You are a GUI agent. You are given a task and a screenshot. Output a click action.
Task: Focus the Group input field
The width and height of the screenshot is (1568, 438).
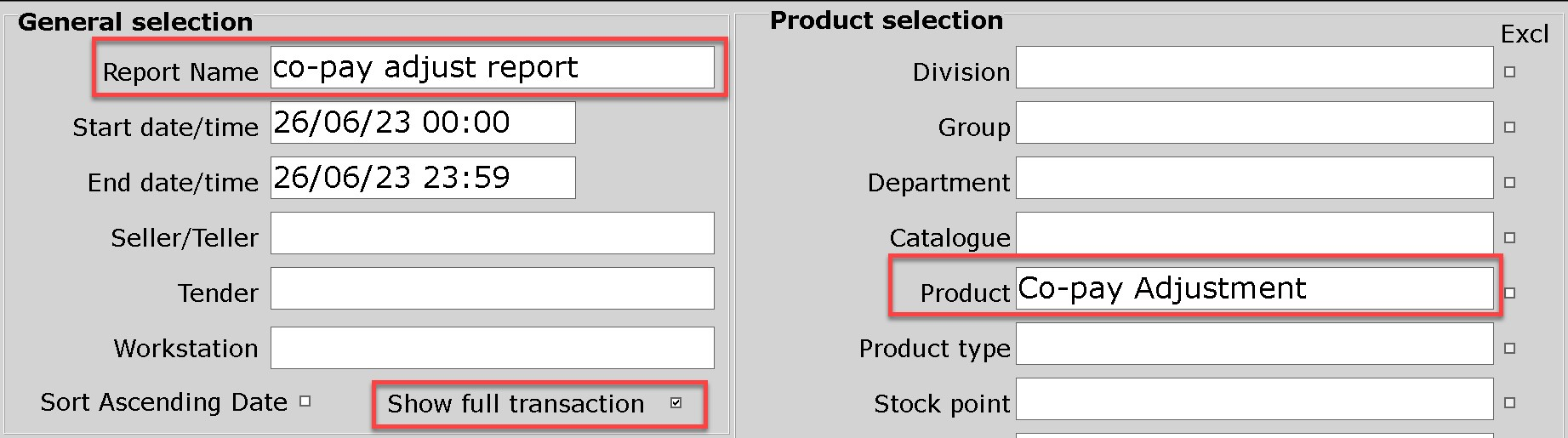coord(1255,122)
